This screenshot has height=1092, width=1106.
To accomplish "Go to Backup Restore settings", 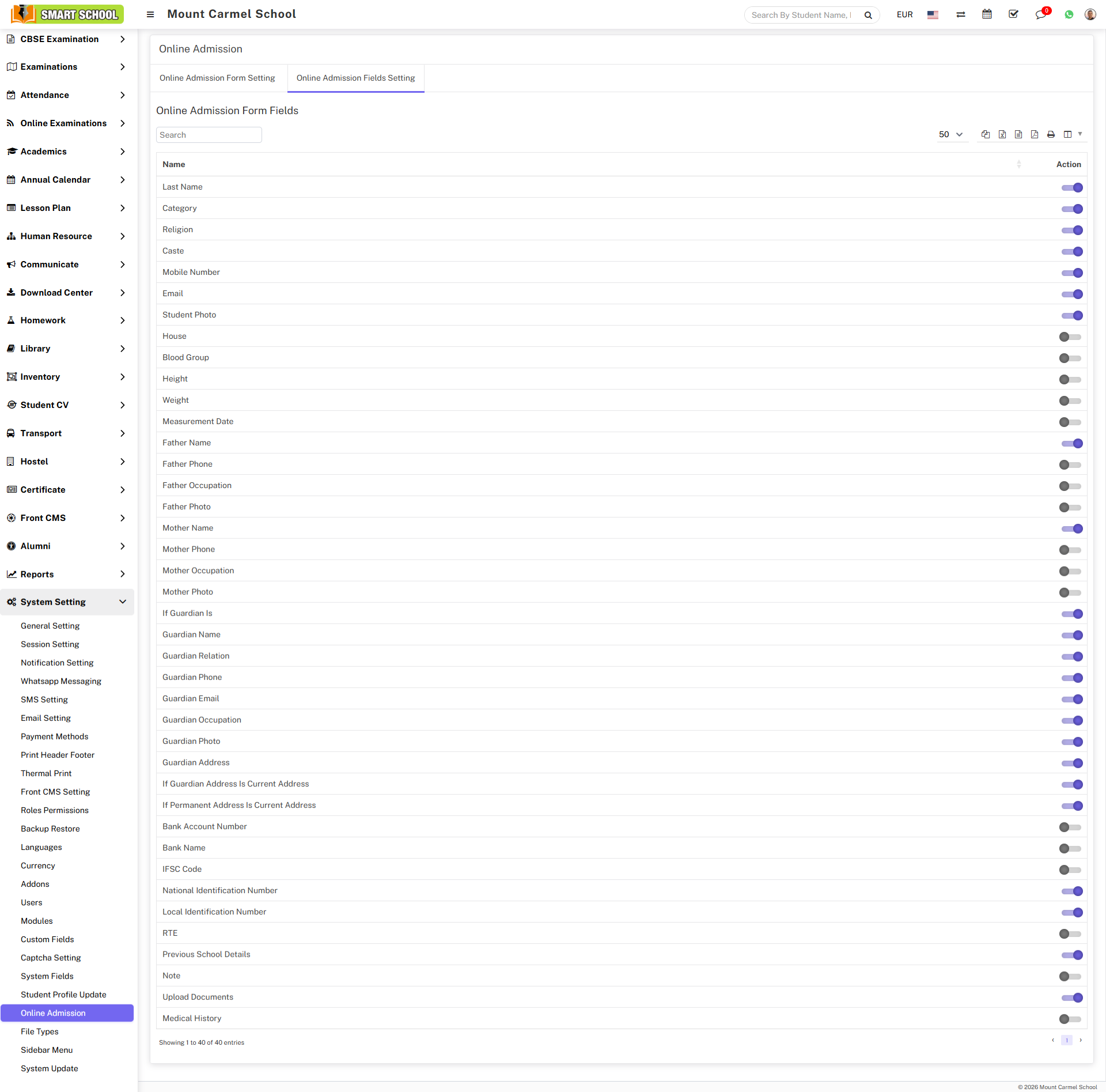I will pos(50,829).
